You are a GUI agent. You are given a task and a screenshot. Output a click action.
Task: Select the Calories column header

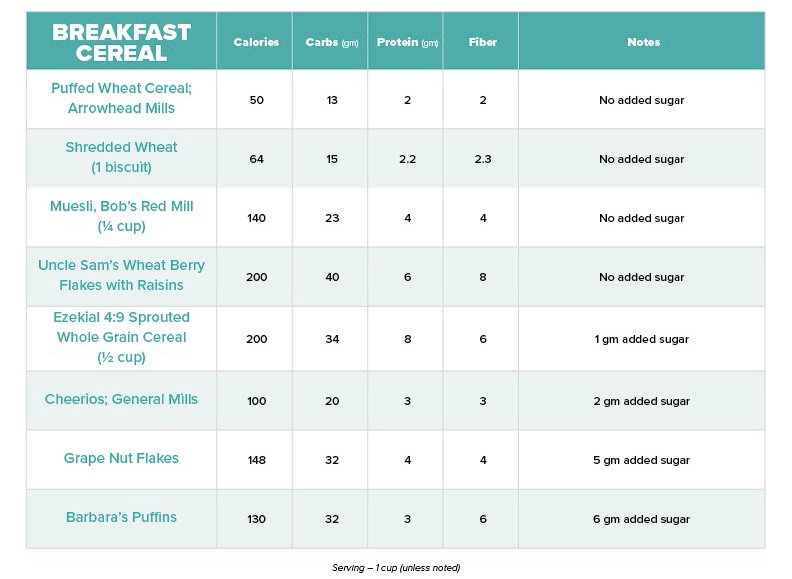pyautogui.click(x=256, y=42)
